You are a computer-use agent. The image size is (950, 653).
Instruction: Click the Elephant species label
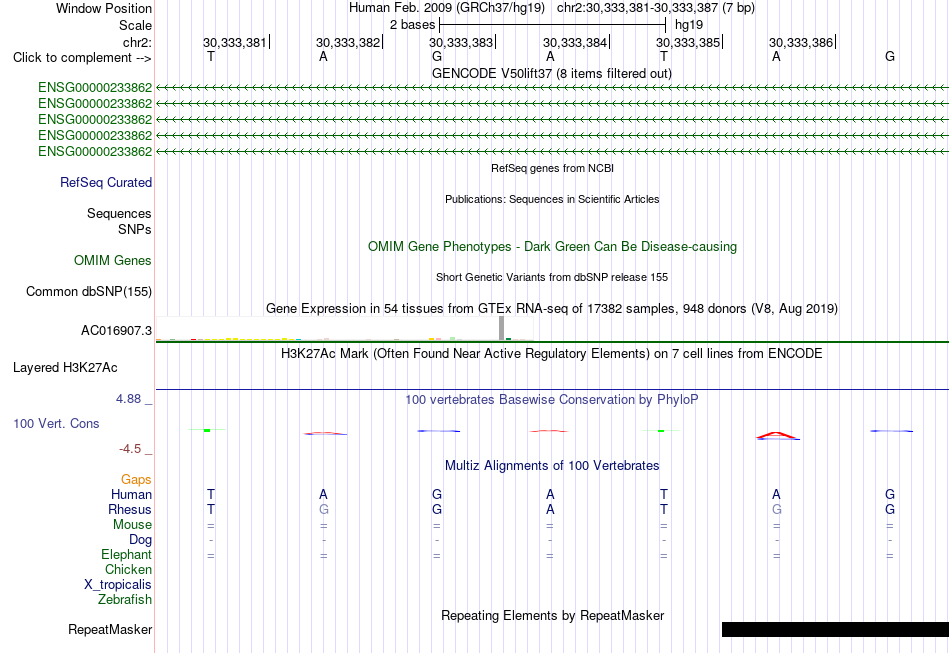(x=126, y=554)
